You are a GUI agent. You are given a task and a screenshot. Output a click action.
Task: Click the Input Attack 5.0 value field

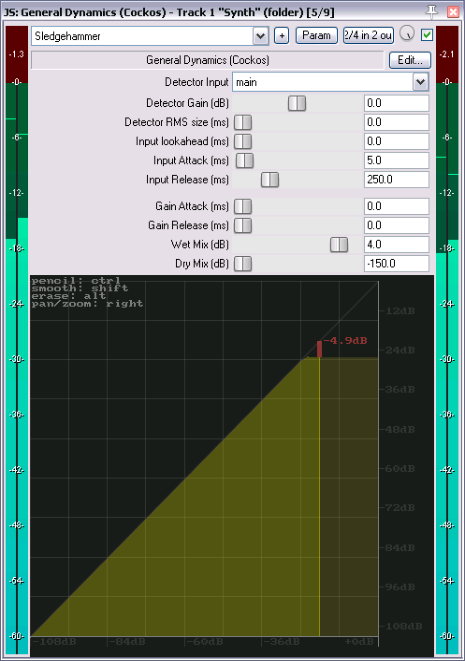pos(396,160)
